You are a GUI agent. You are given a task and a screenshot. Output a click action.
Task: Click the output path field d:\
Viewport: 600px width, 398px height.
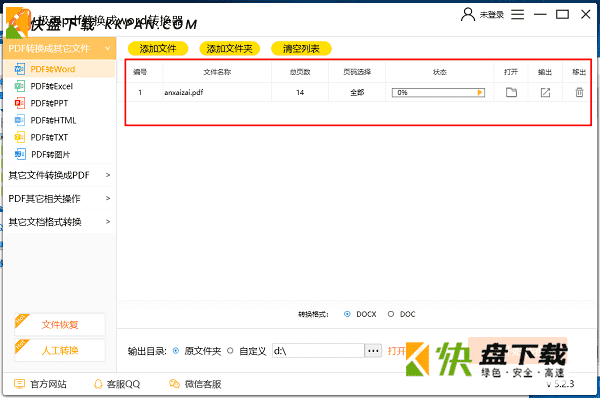pyautogui.click(x=318, y=351)
